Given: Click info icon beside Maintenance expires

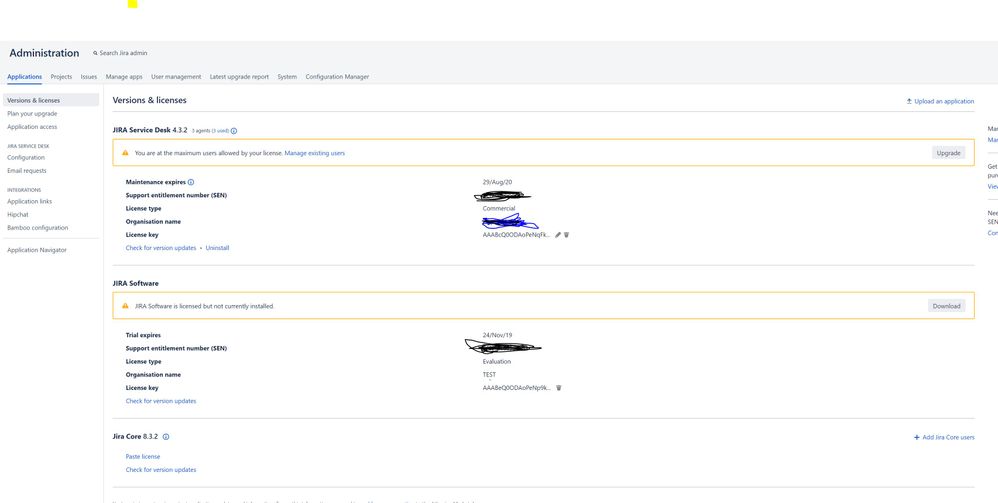Looking at the screenshot, I should [191, 182].
